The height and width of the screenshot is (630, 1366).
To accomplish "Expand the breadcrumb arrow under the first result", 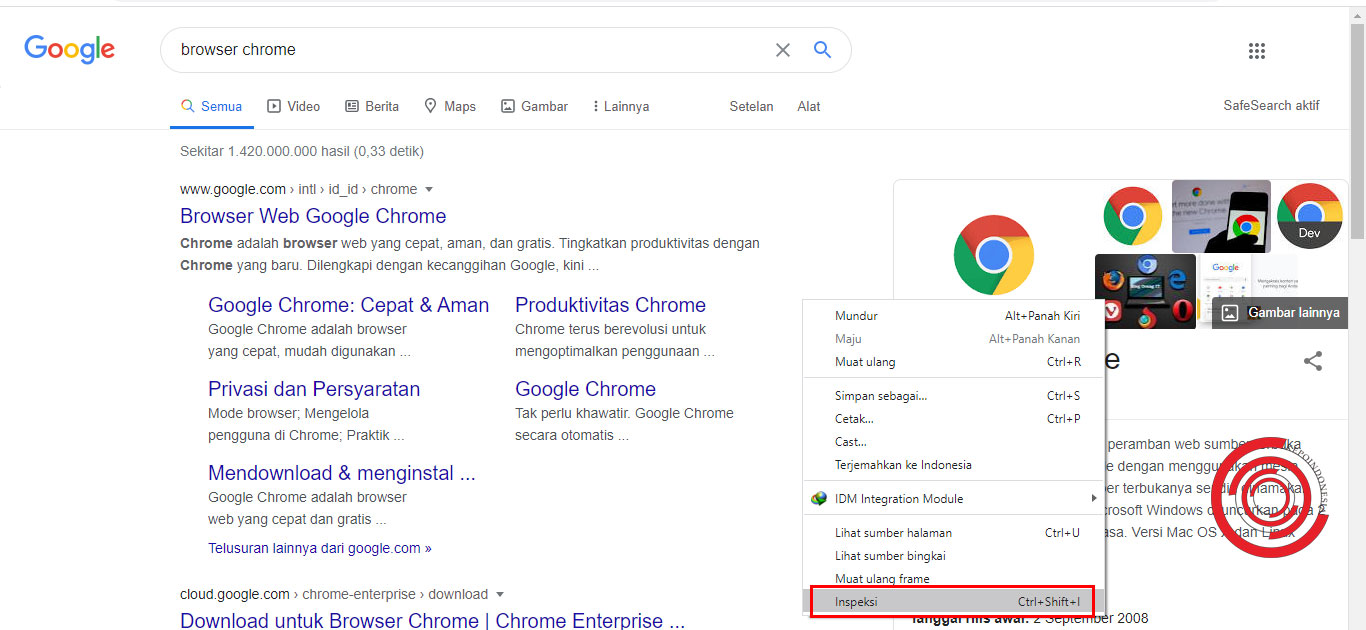I will (x=429, y=189).
